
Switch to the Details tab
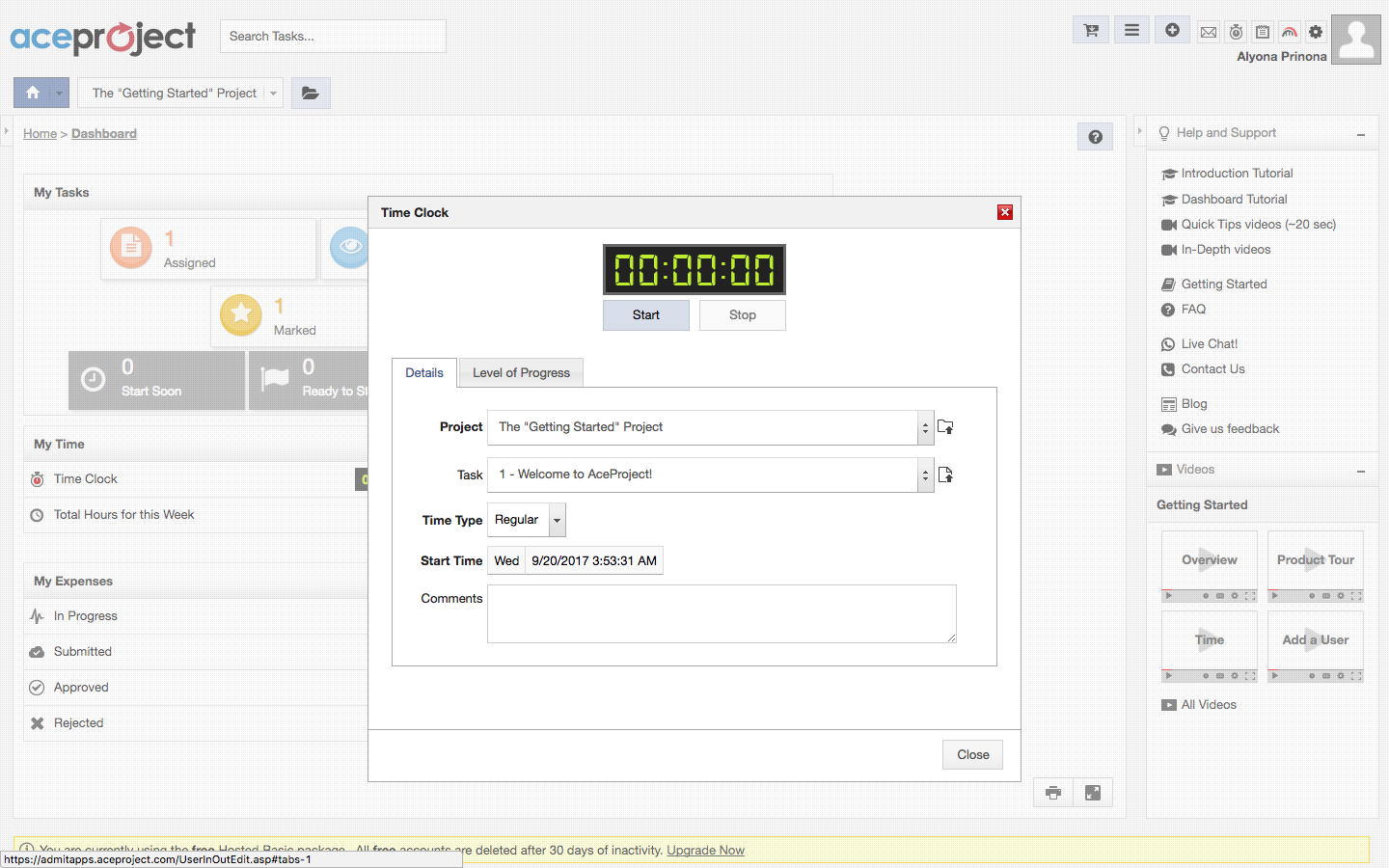[424, 373]
